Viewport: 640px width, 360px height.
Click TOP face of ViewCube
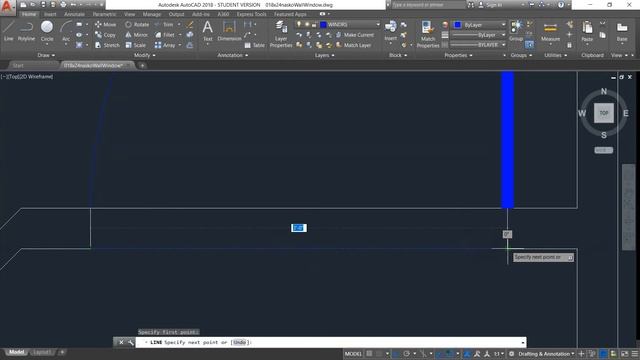604,113
